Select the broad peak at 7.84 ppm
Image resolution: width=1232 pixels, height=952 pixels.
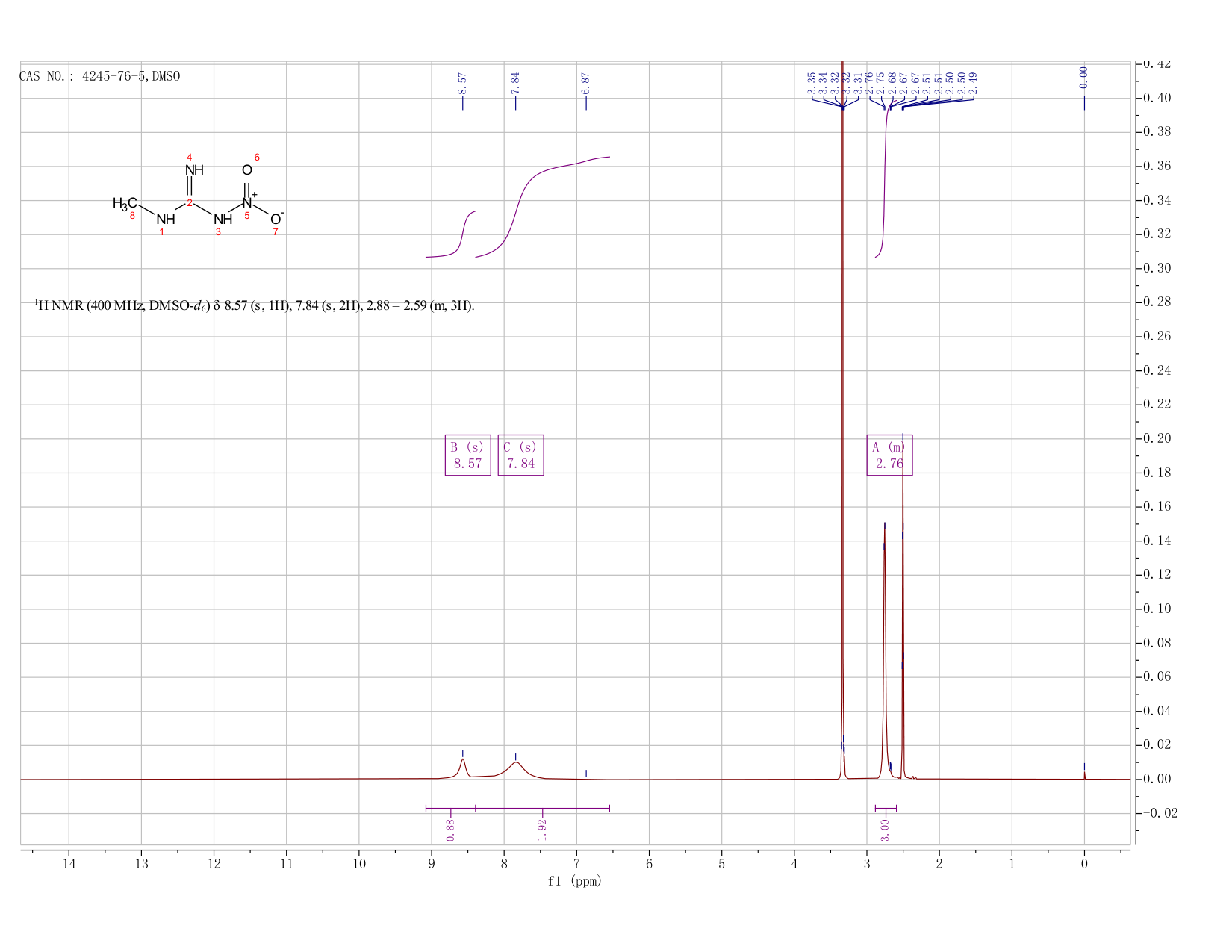pos(516,769)
